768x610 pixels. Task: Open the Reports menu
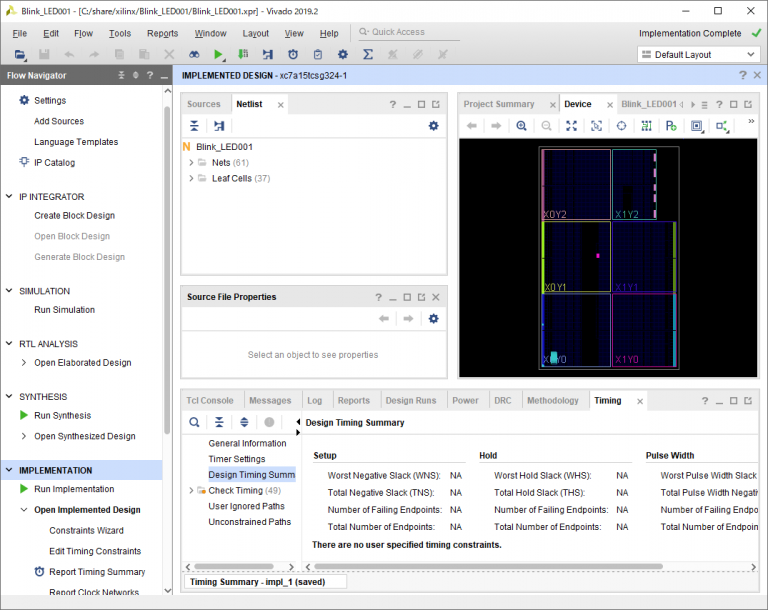(162, 33)
